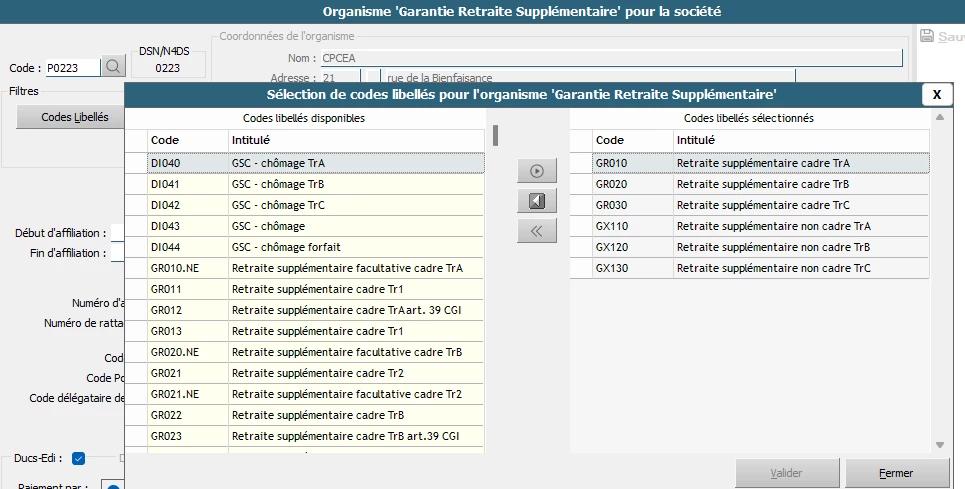
Task: Select row DI041 GSC - chômage TrB
Action: tap(316, 184)
